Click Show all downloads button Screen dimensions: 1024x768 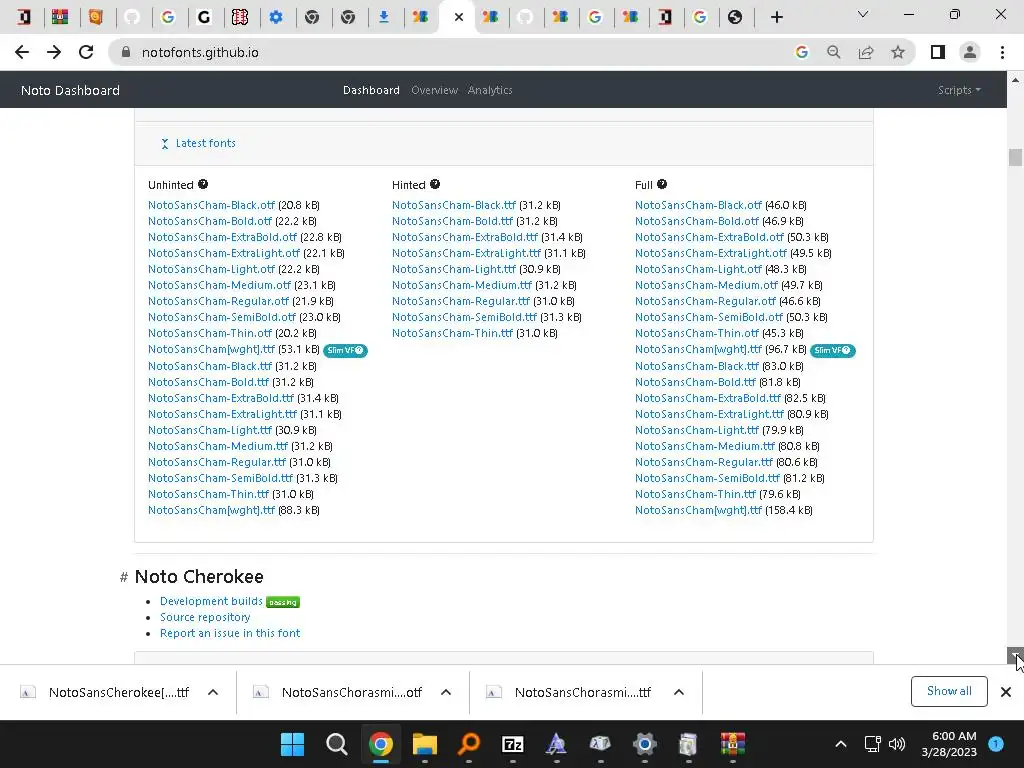(949, 691)
